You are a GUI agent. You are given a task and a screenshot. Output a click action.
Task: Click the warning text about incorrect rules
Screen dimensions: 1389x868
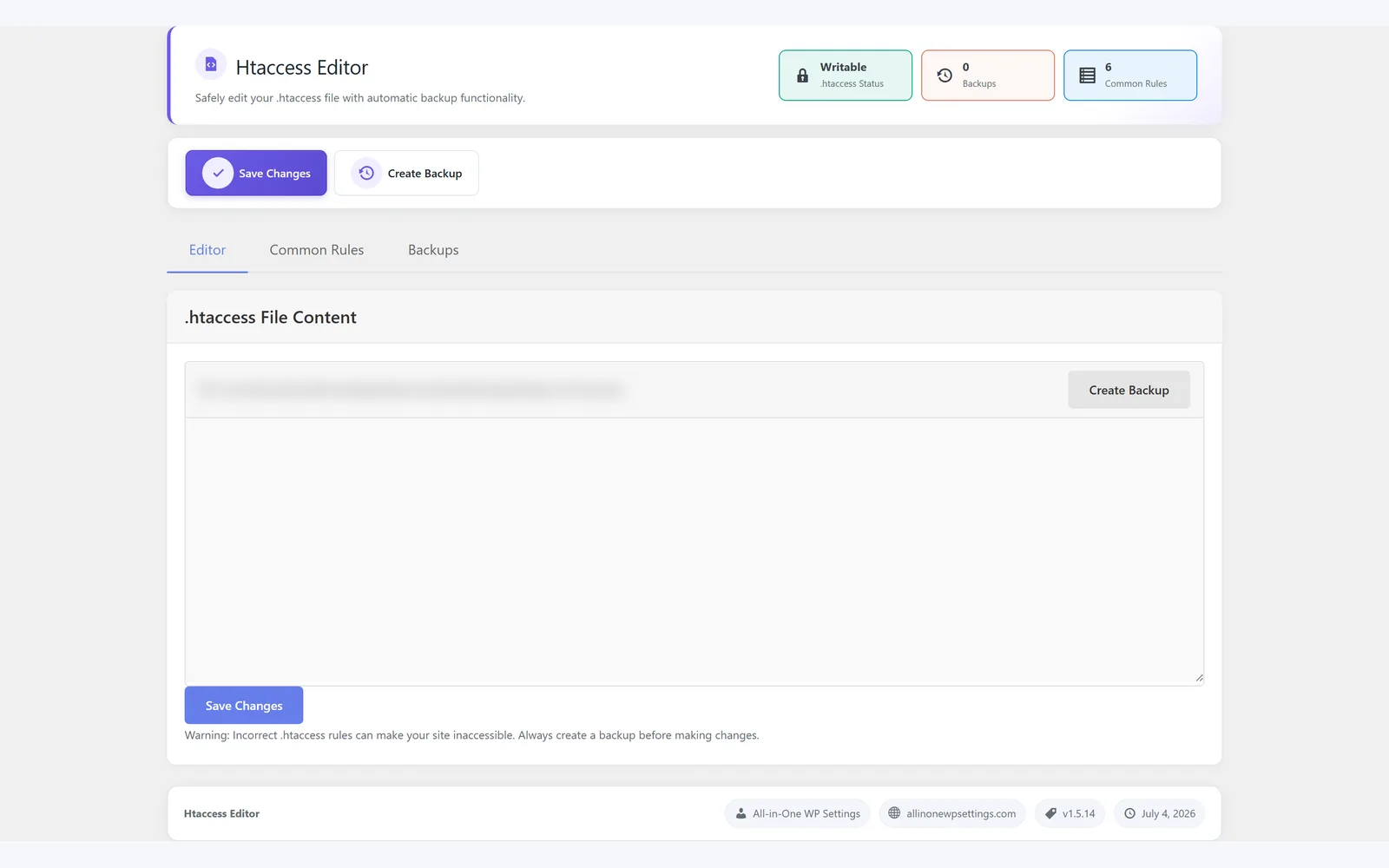point(471,735)
